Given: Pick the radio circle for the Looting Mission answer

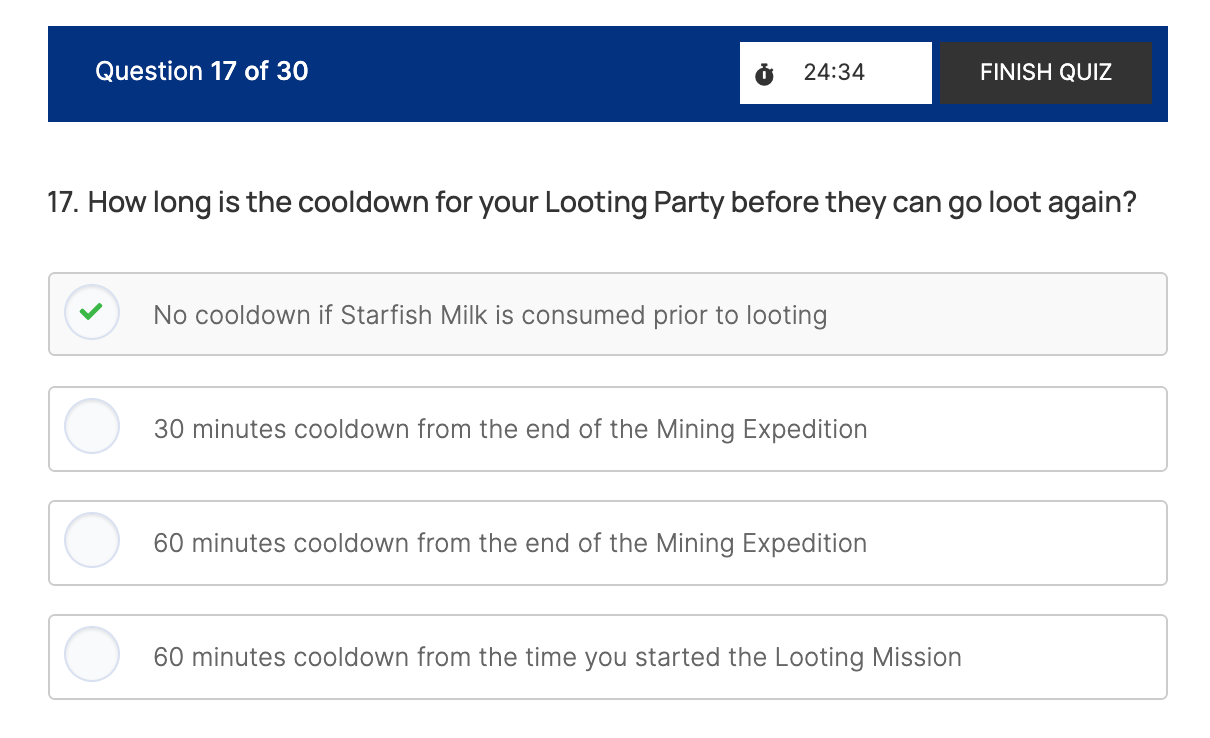Looking at the screenshot, I should [92, 655].
